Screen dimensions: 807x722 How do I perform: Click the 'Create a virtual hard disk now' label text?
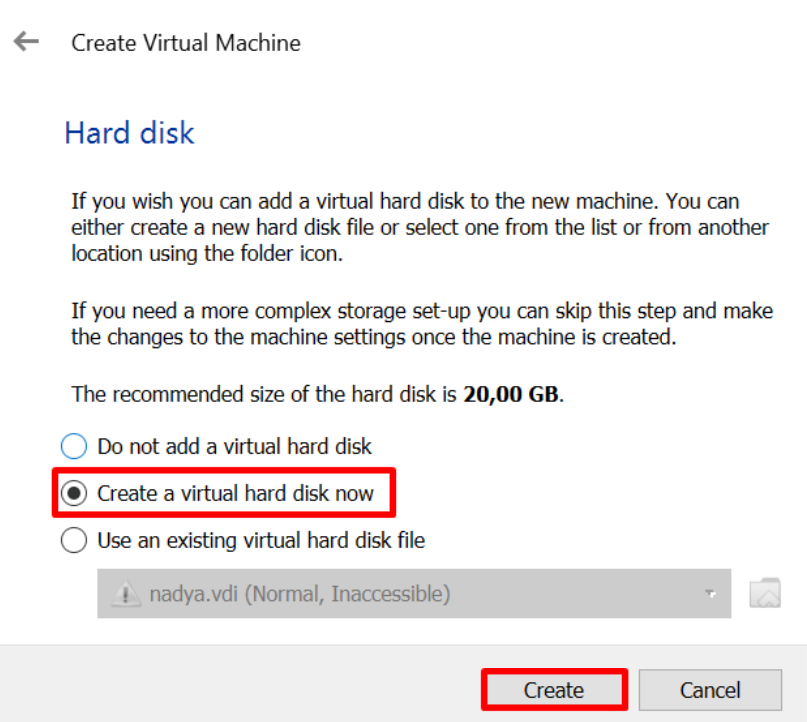click(235, 493)
